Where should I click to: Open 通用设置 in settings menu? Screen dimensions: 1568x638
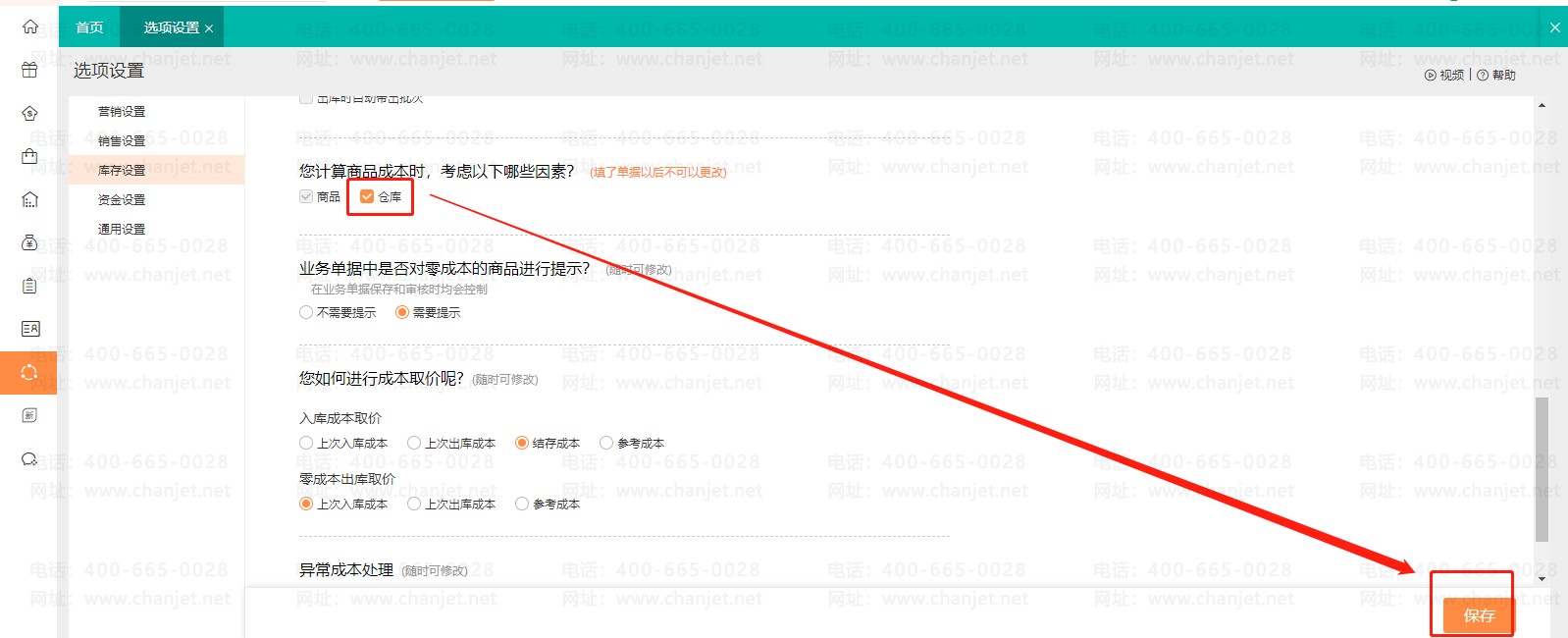122,230
